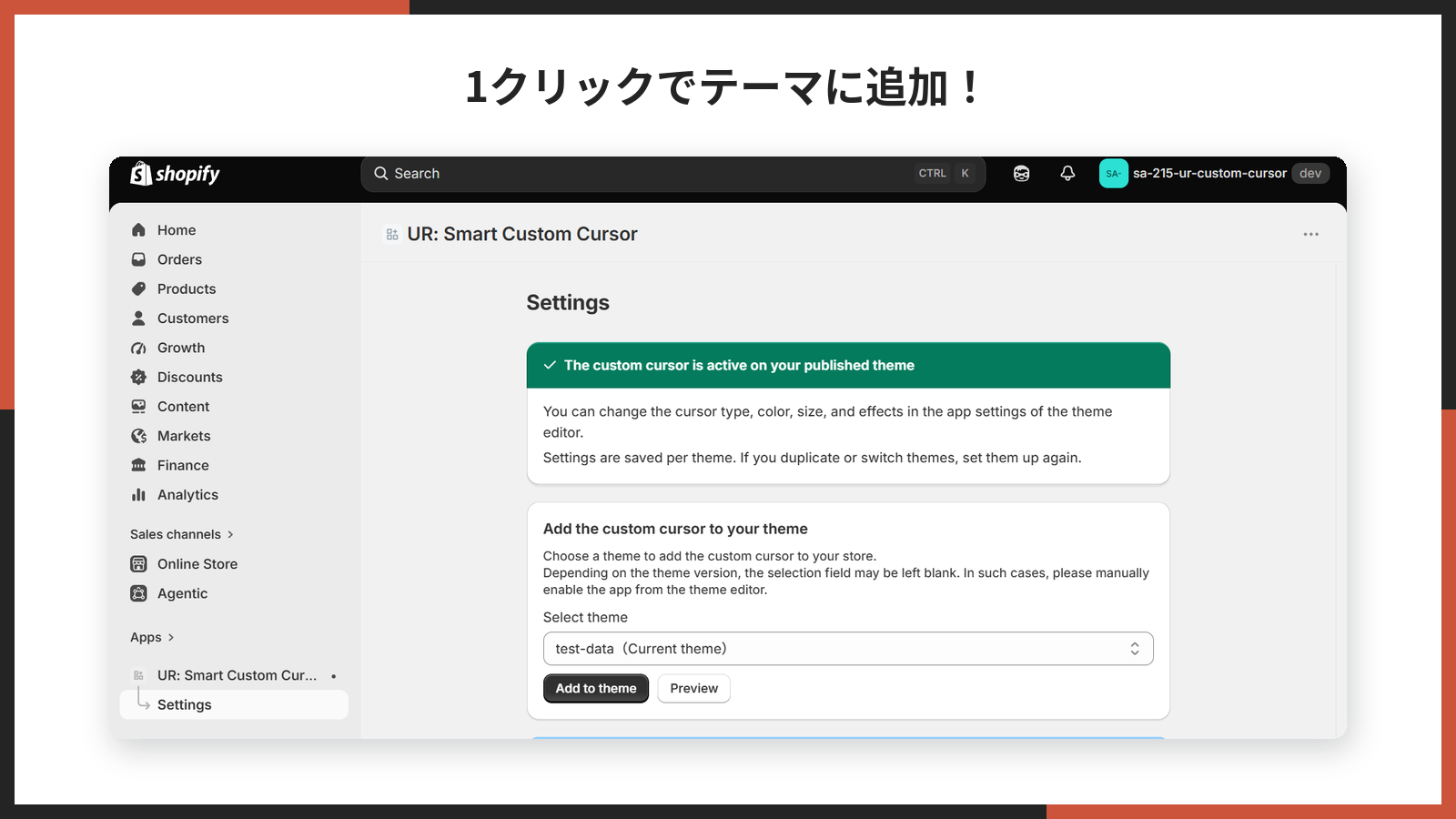Click the Shopify logo
This screenshot has width=1456, height=819.
coord(175,174)
